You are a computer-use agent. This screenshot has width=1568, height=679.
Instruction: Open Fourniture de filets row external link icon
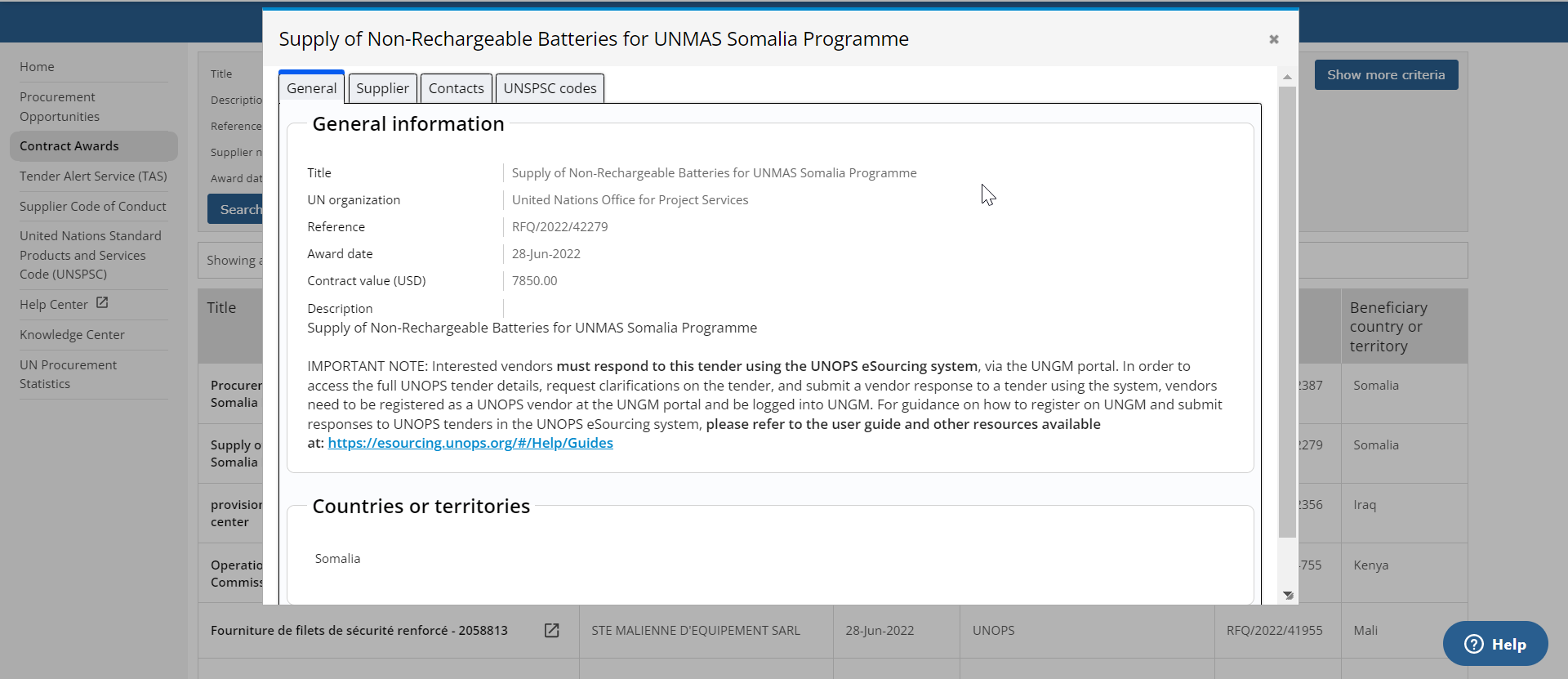point(552,630)
